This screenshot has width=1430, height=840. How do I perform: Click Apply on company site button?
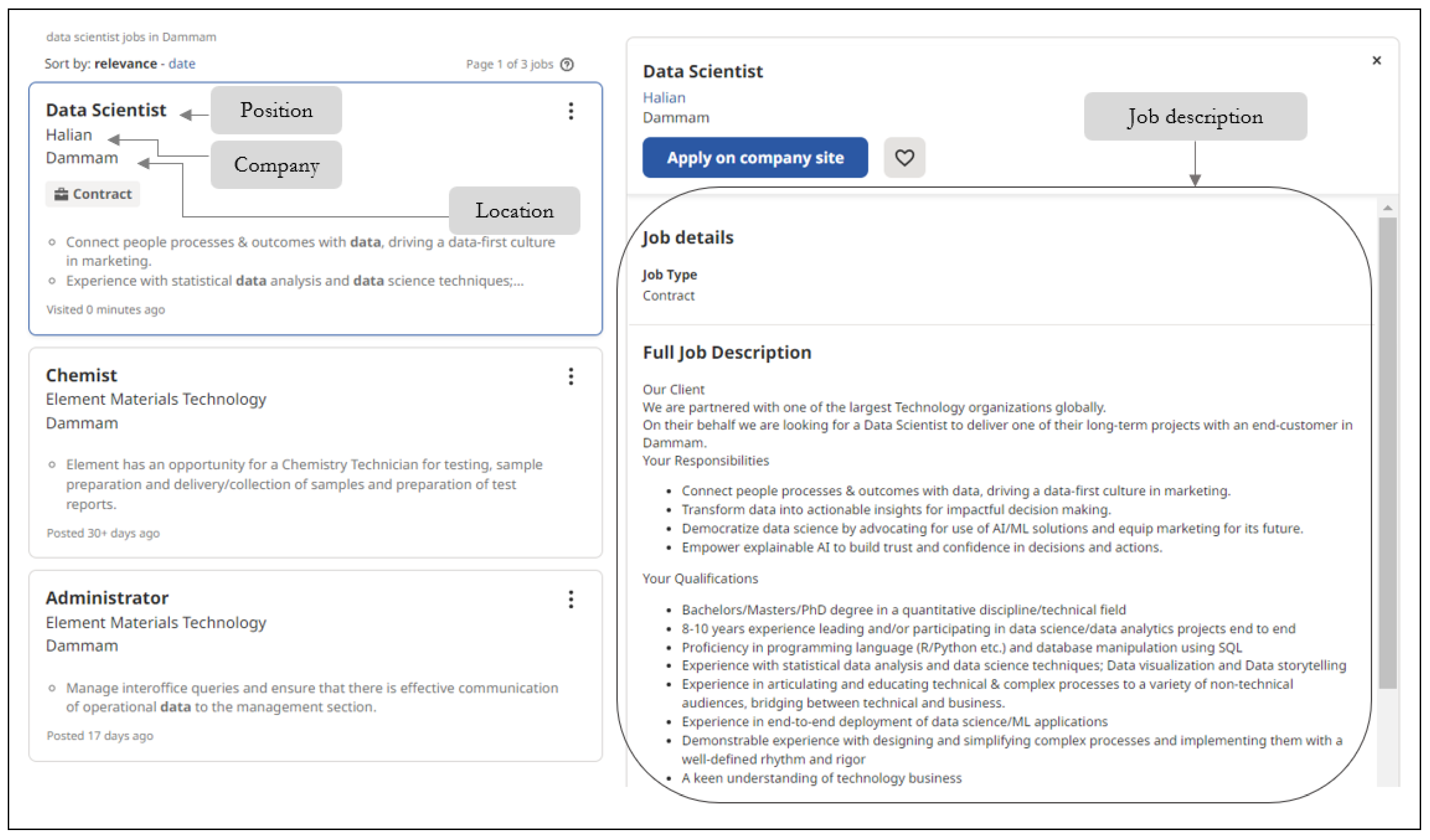(x=755, y=157)
